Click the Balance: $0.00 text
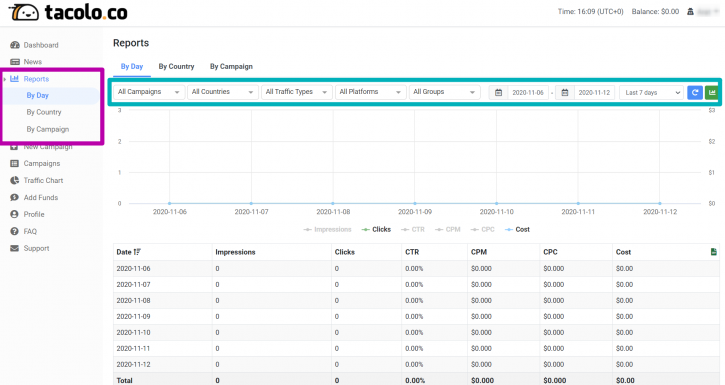 (655, 12)
